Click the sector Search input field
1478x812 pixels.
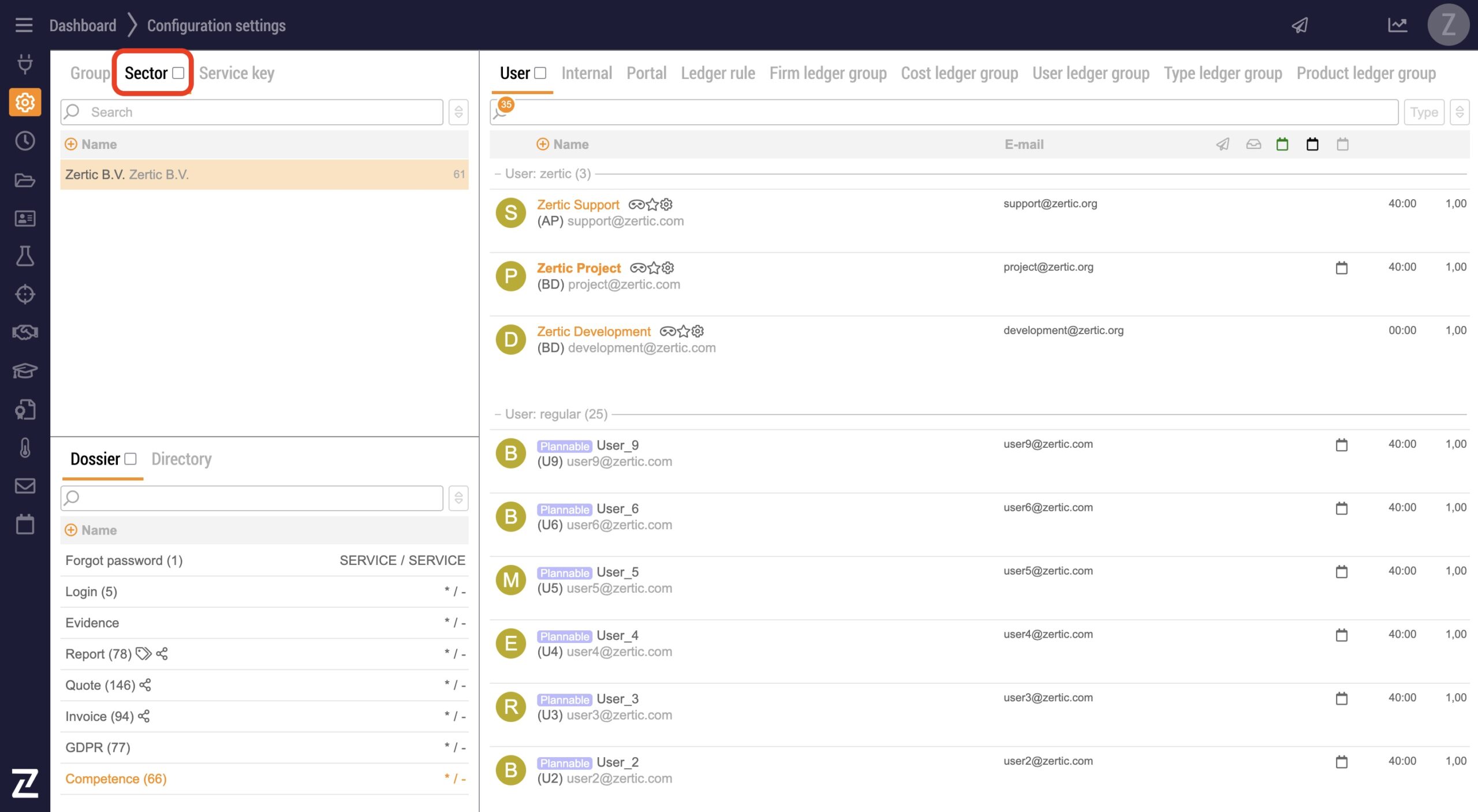(260, 112)
